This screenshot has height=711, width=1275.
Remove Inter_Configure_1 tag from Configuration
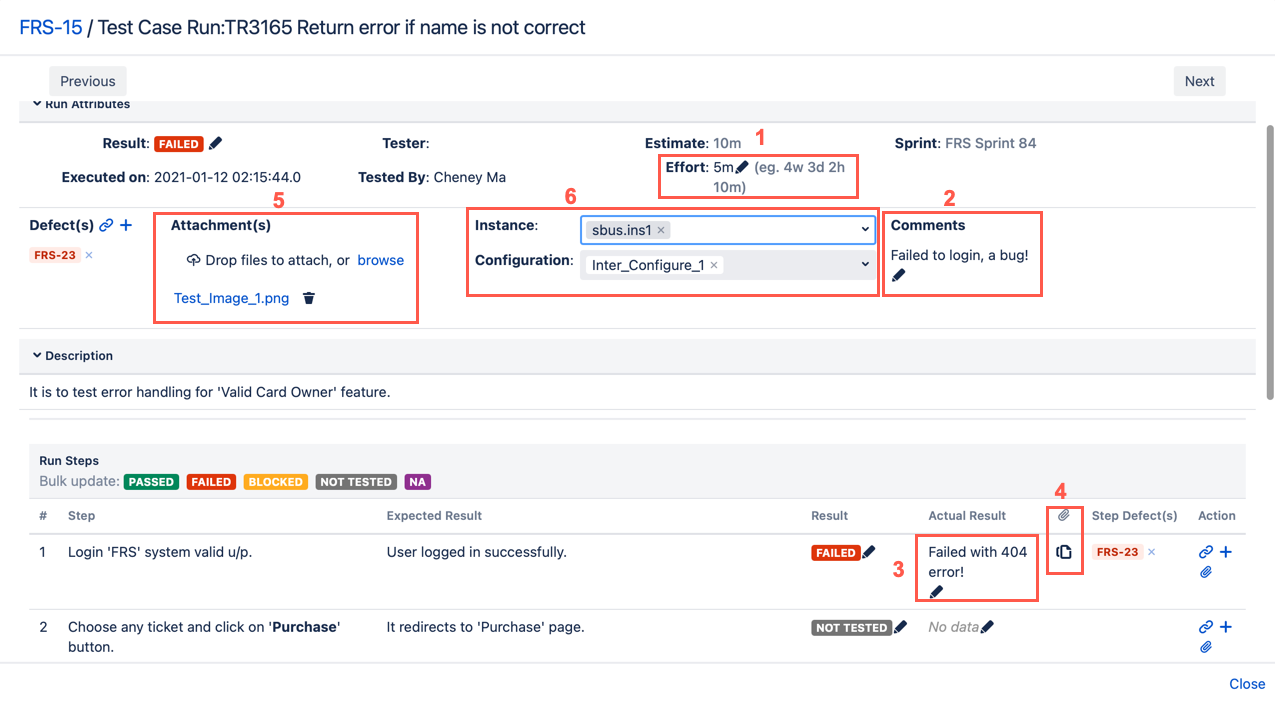coord(714,265)
